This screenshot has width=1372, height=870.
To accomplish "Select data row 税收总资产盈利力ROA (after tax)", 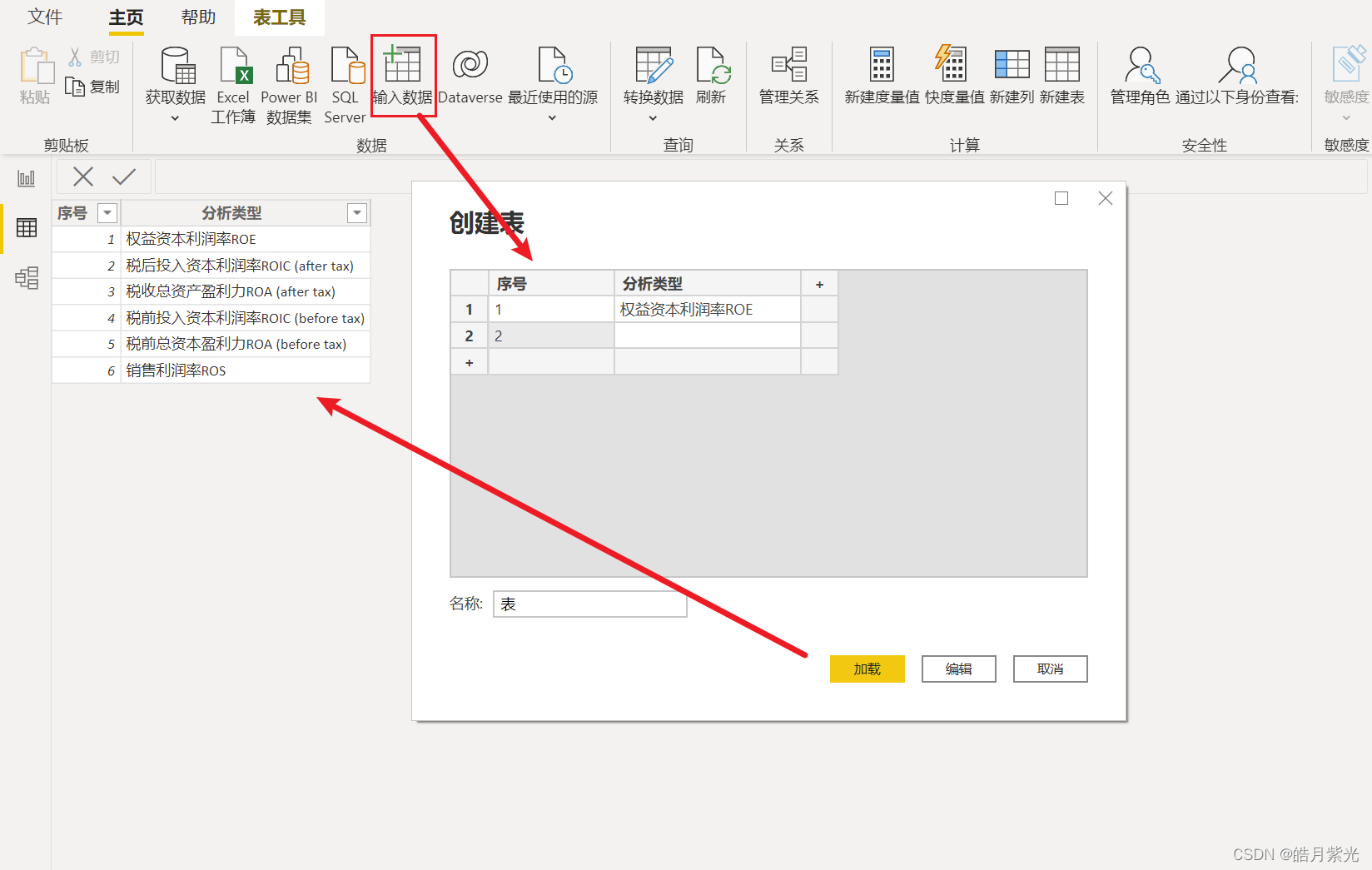I will pos(211,291).
